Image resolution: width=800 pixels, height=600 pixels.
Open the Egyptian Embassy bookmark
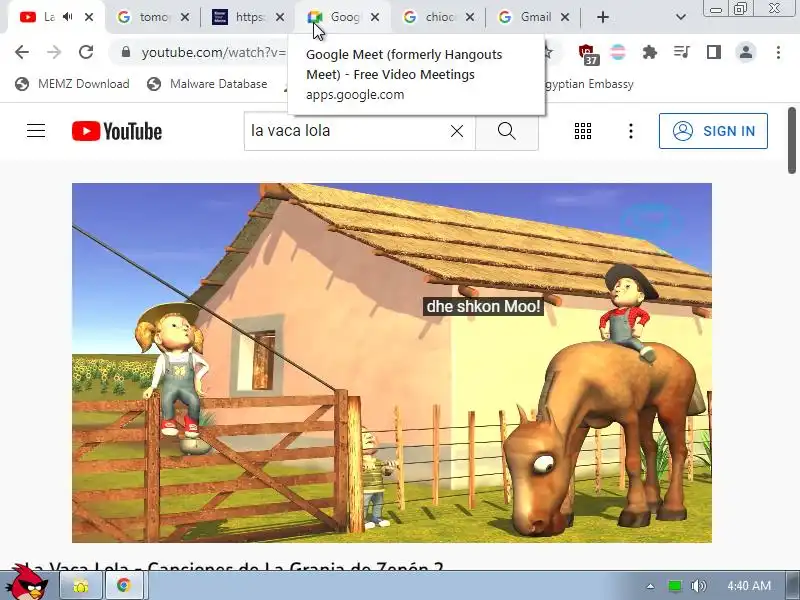tap(590, 84)
